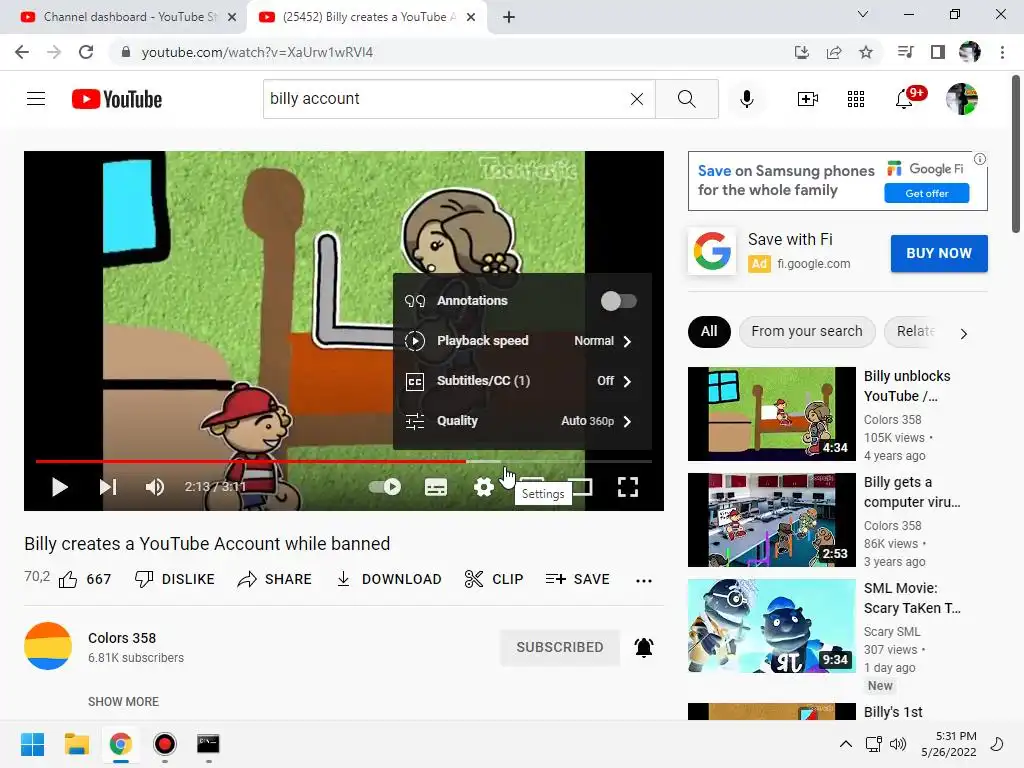1024x768 pixels.
Task: SAVE video to playlist
Action: coord(577,579)
